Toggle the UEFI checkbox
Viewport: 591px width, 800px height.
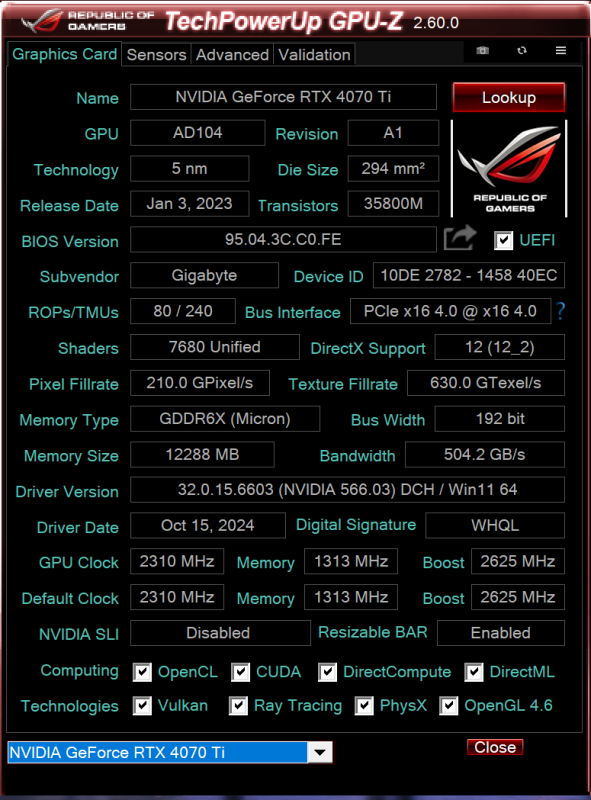point(503,240)
